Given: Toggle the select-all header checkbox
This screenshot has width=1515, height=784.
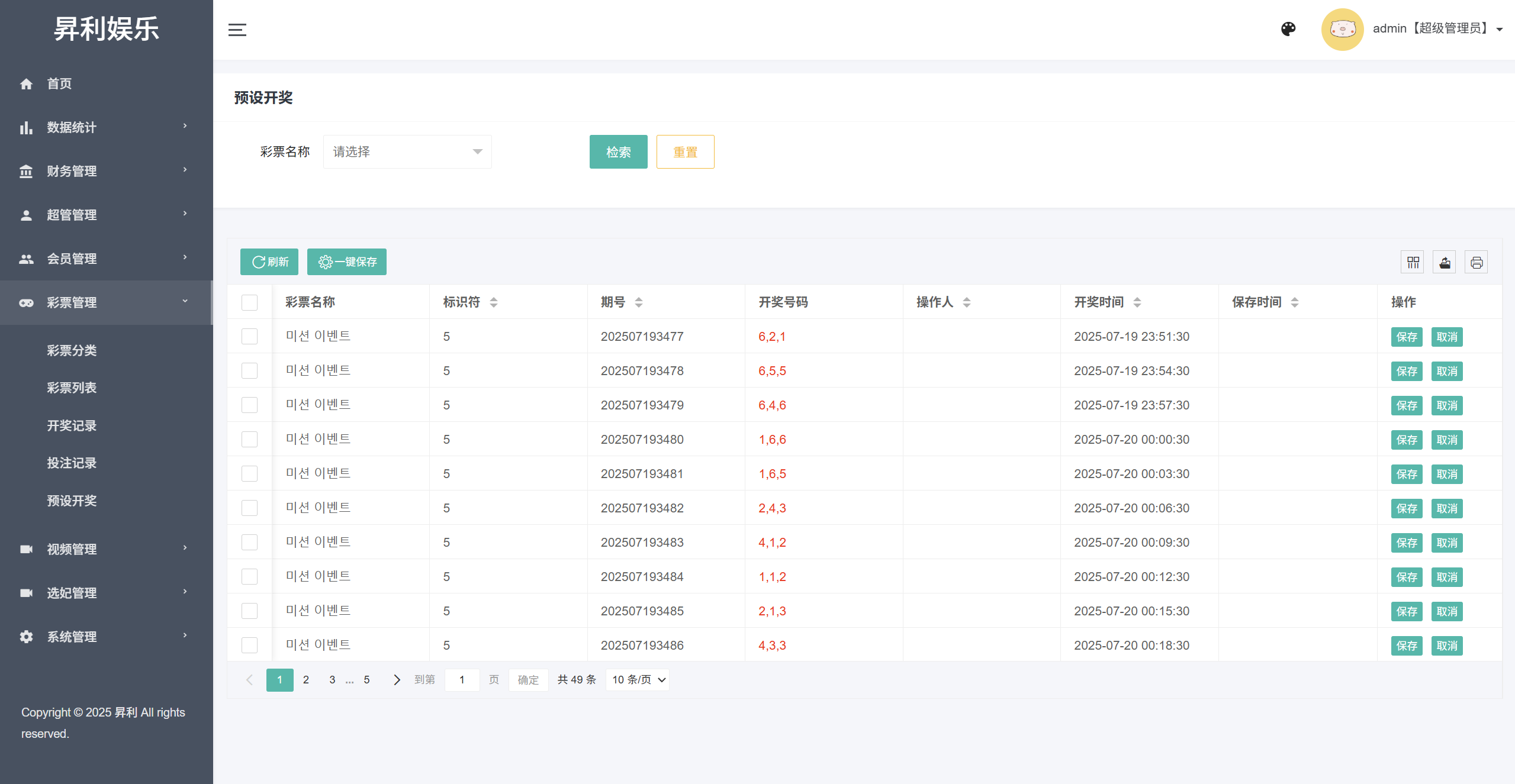Looking at the screenshot, I should coord(249,302).
